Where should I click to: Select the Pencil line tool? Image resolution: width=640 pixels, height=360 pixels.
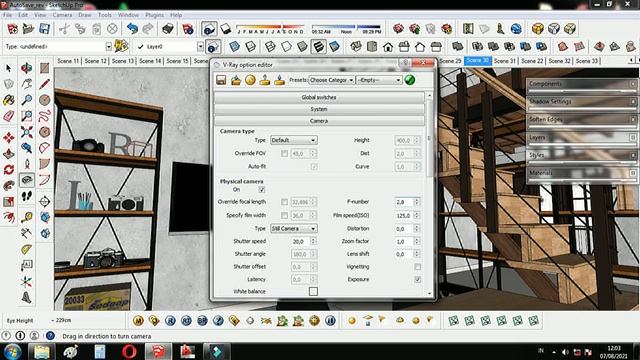(44, 84)
